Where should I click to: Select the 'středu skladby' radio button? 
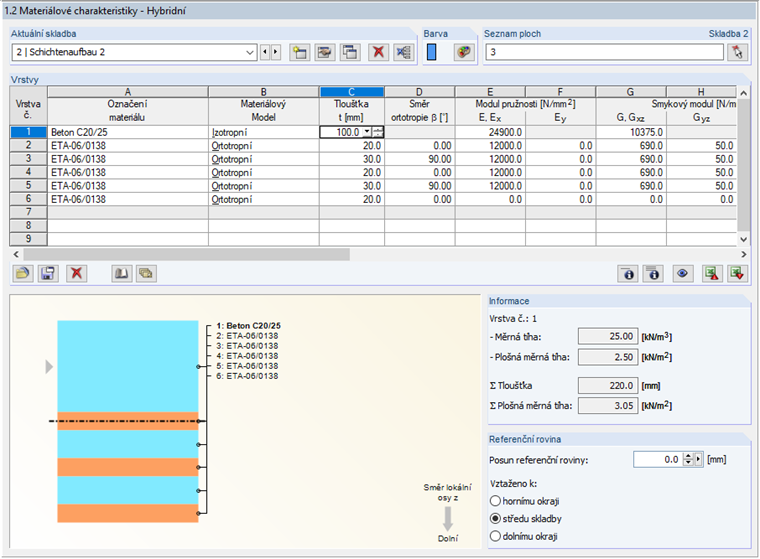(495, 518)
